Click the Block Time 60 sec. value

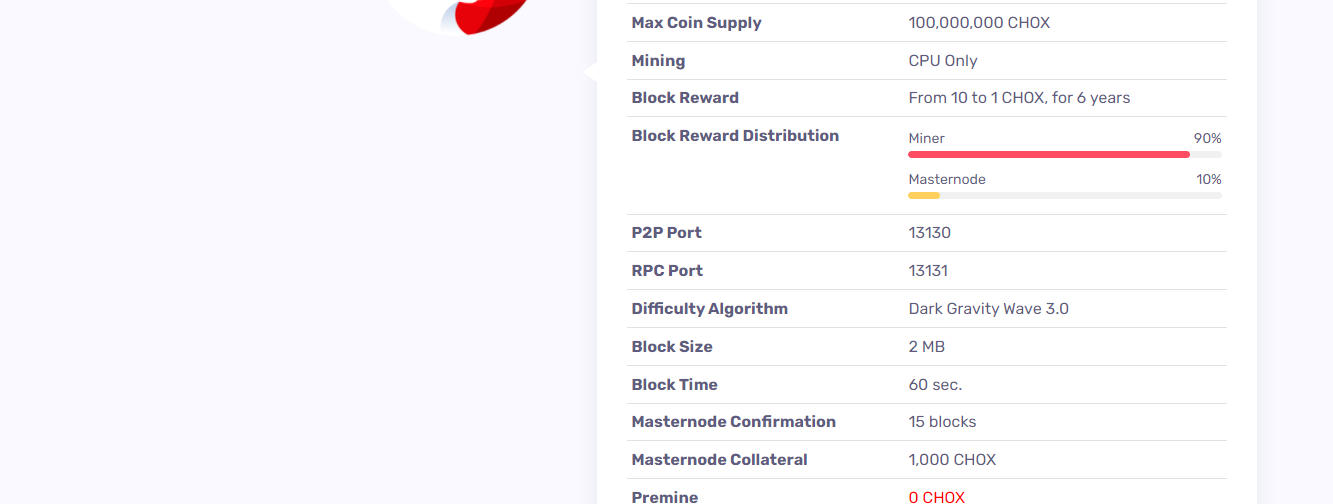tap(935, 385)
